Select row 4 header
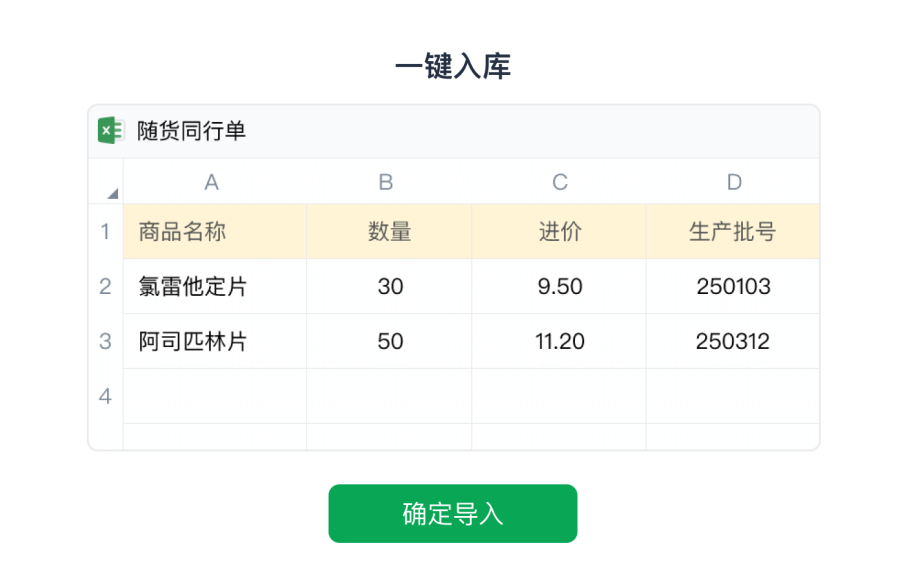 106,396
